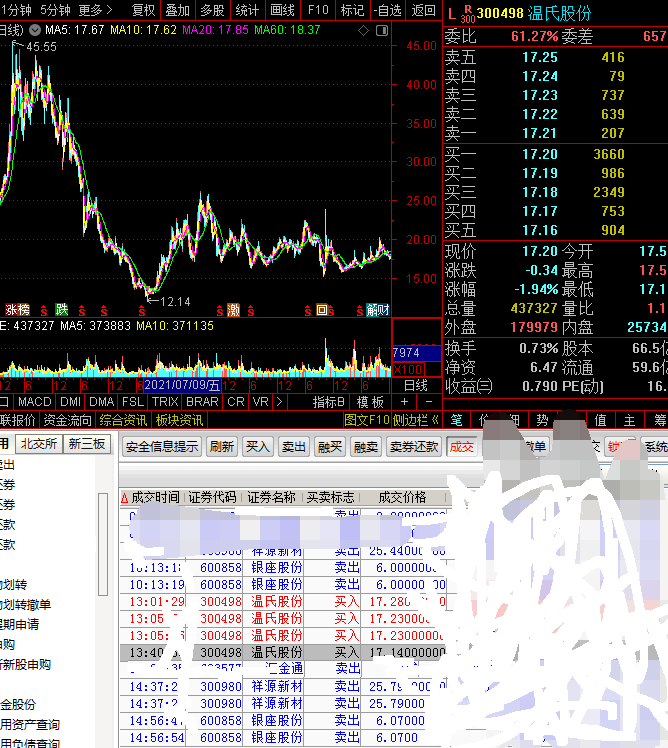
Task: Click the green 跌 marker on the chart
Action: [62, 310]
